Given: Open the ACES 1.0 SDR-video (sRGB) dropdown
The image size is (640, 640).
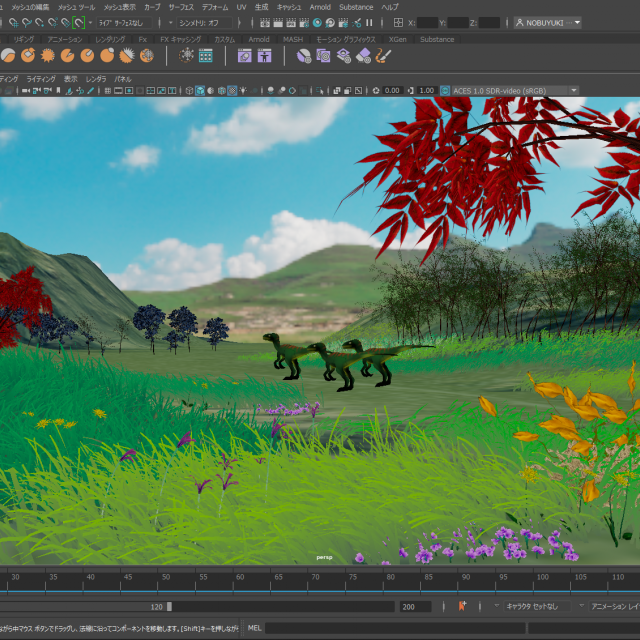Looking at the screenshot, I should [515, 91].
